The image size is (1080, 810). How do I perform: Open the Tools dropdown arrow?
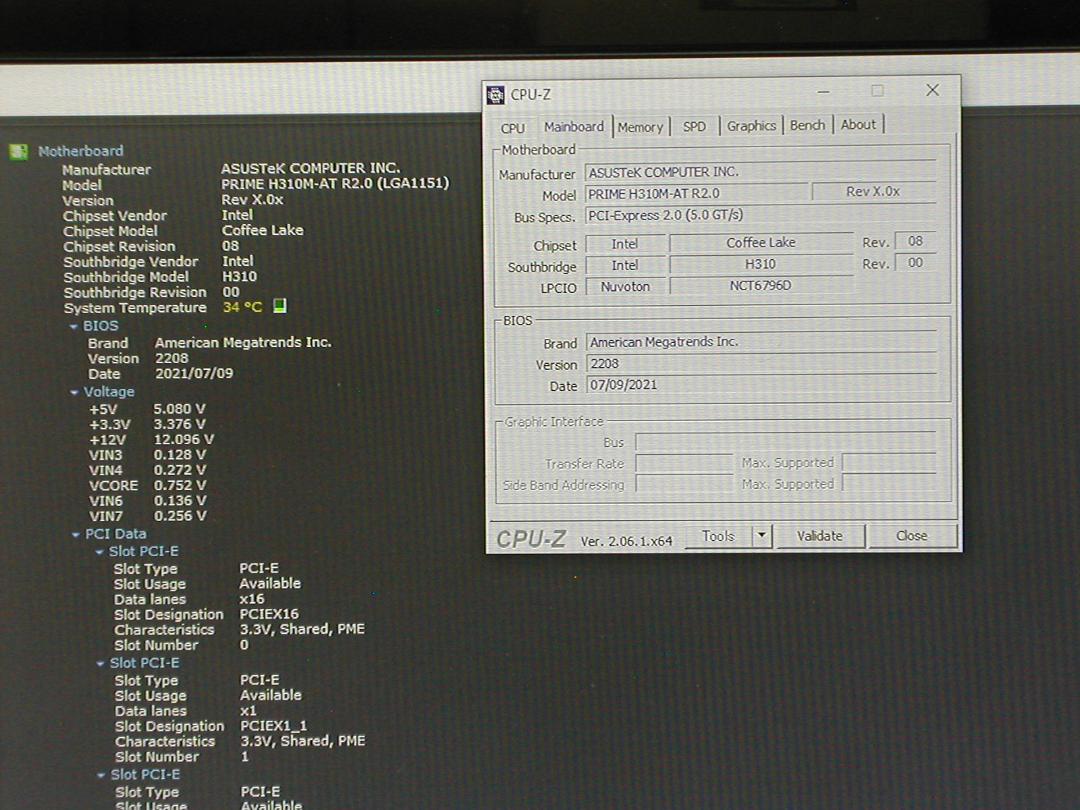click(762, 535)
